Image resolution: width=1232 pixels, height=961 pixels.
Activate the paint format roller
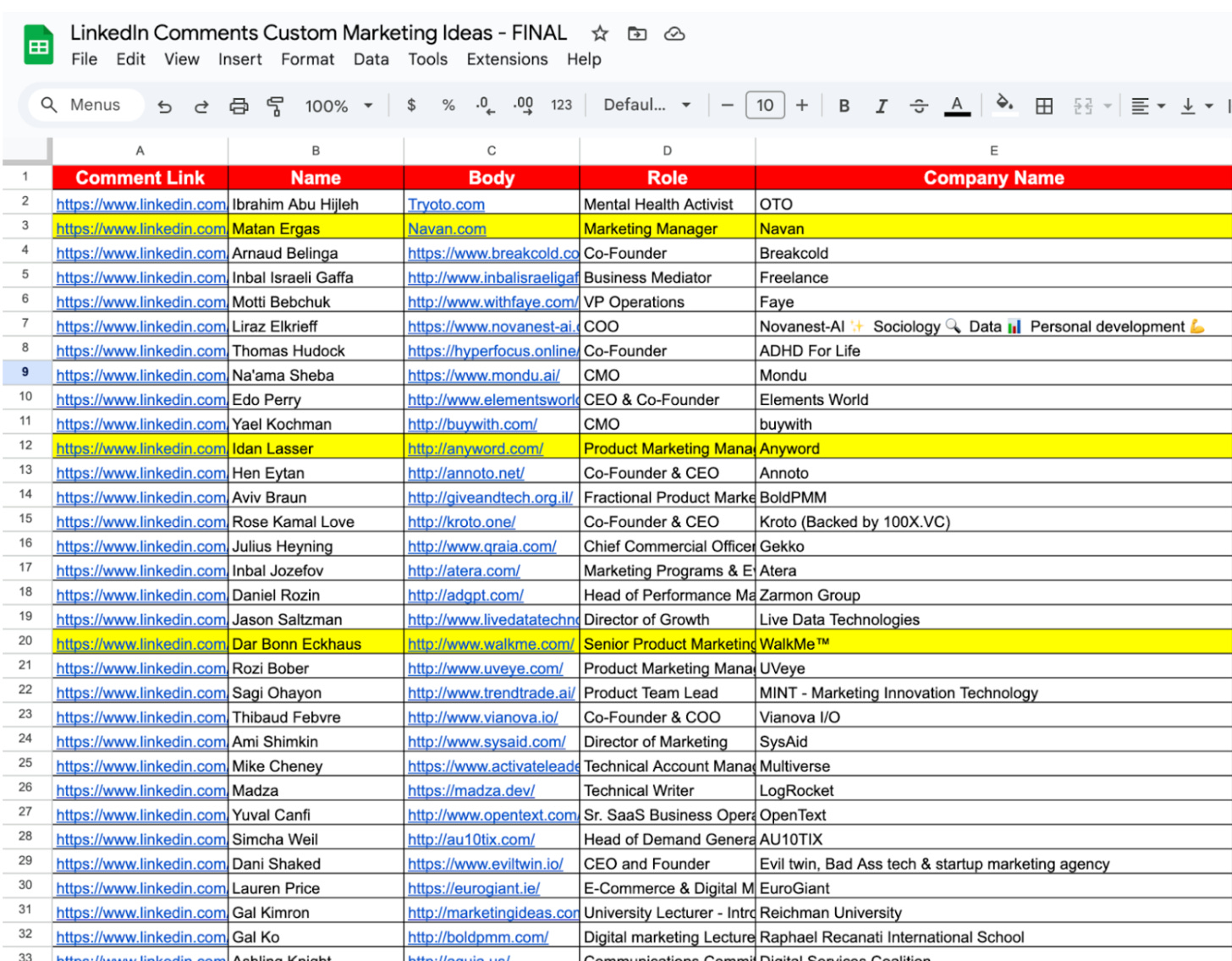pyautogui.click(x=275, y=106)
